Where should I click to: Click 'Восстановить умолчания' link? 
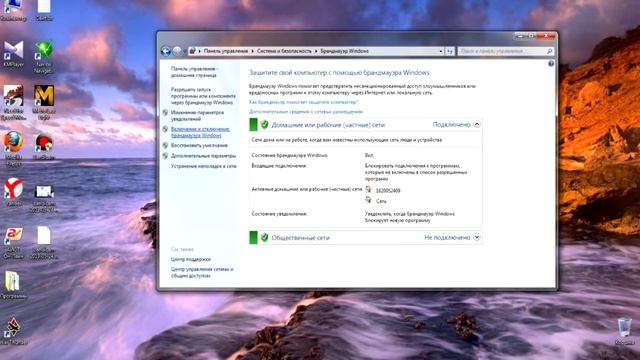199,145
